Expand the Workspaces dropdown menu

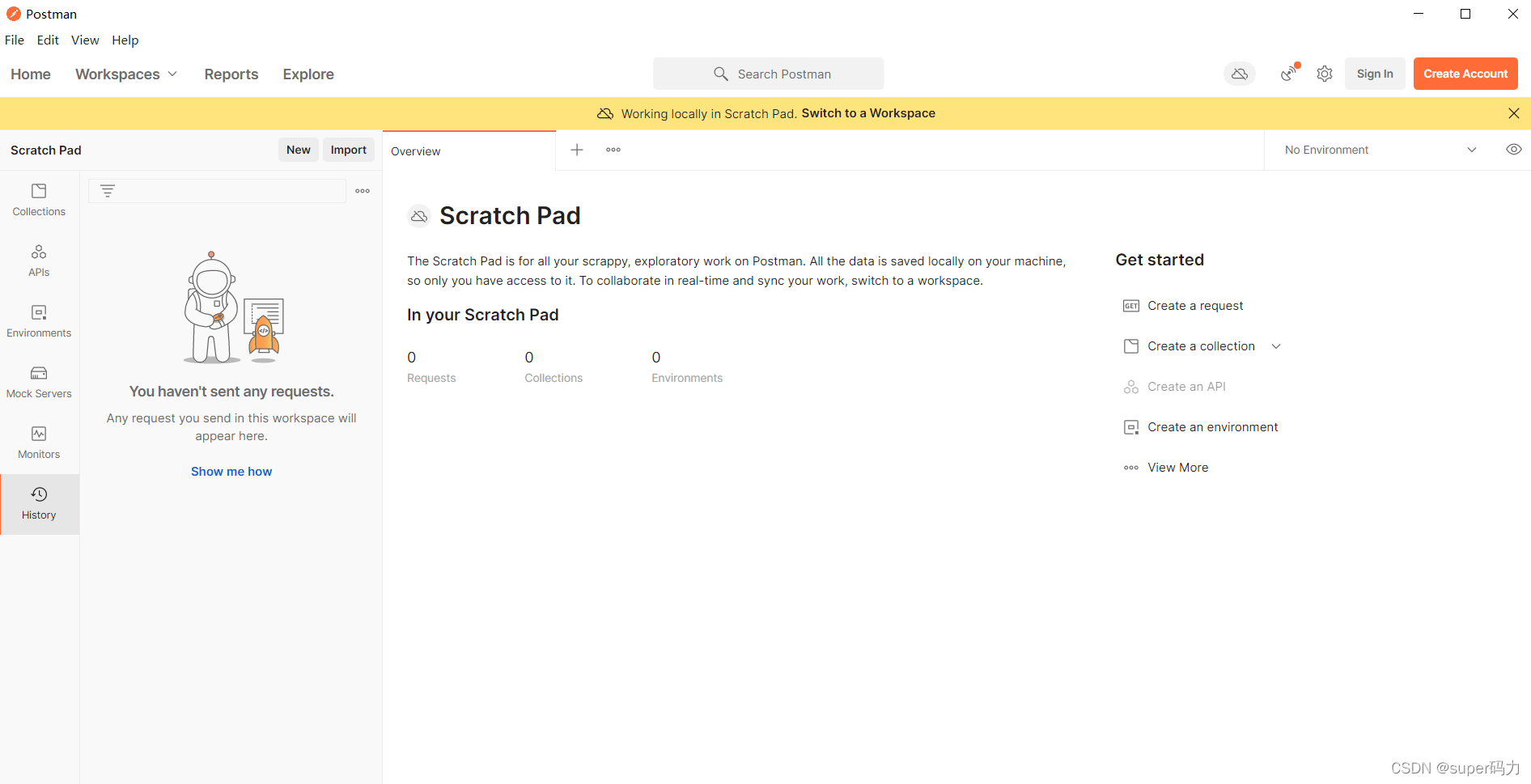click(x=126, y=74)
